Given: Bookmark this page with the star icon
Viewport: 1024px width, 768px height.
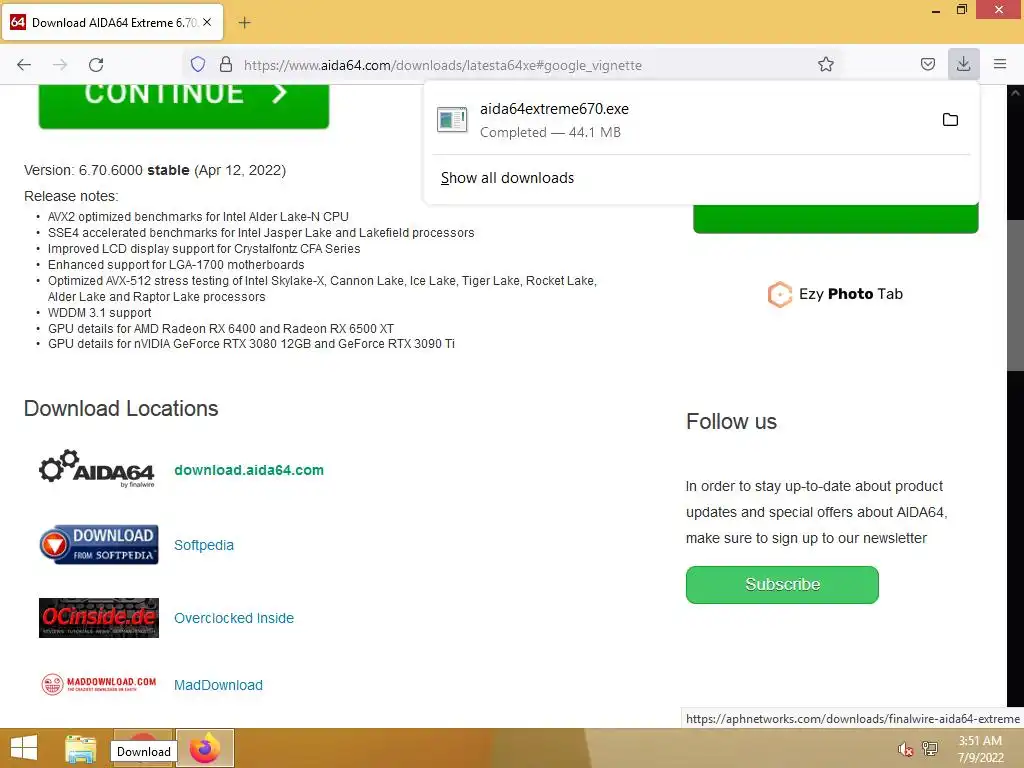Looking at the screenshot, I should [x=825, y=64].
